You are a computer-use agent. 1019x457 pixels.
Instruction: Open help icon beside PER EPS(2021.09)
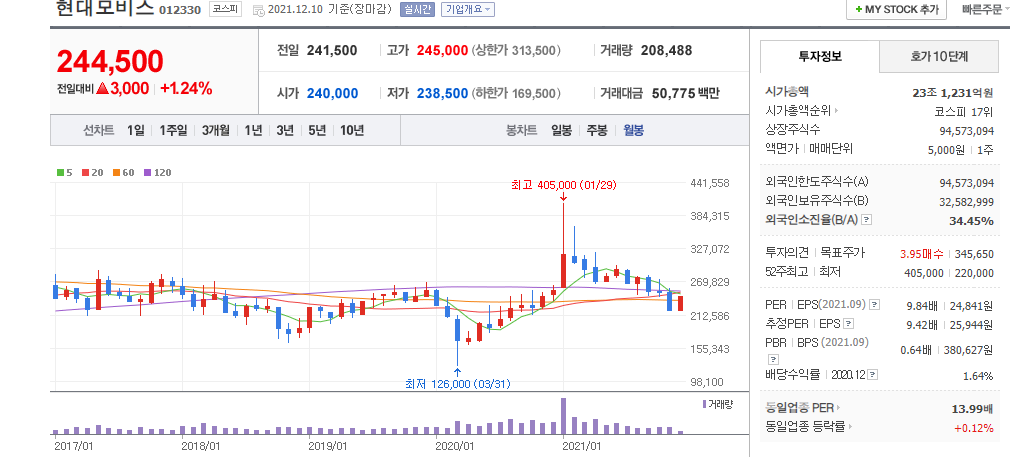coord(875,304)
